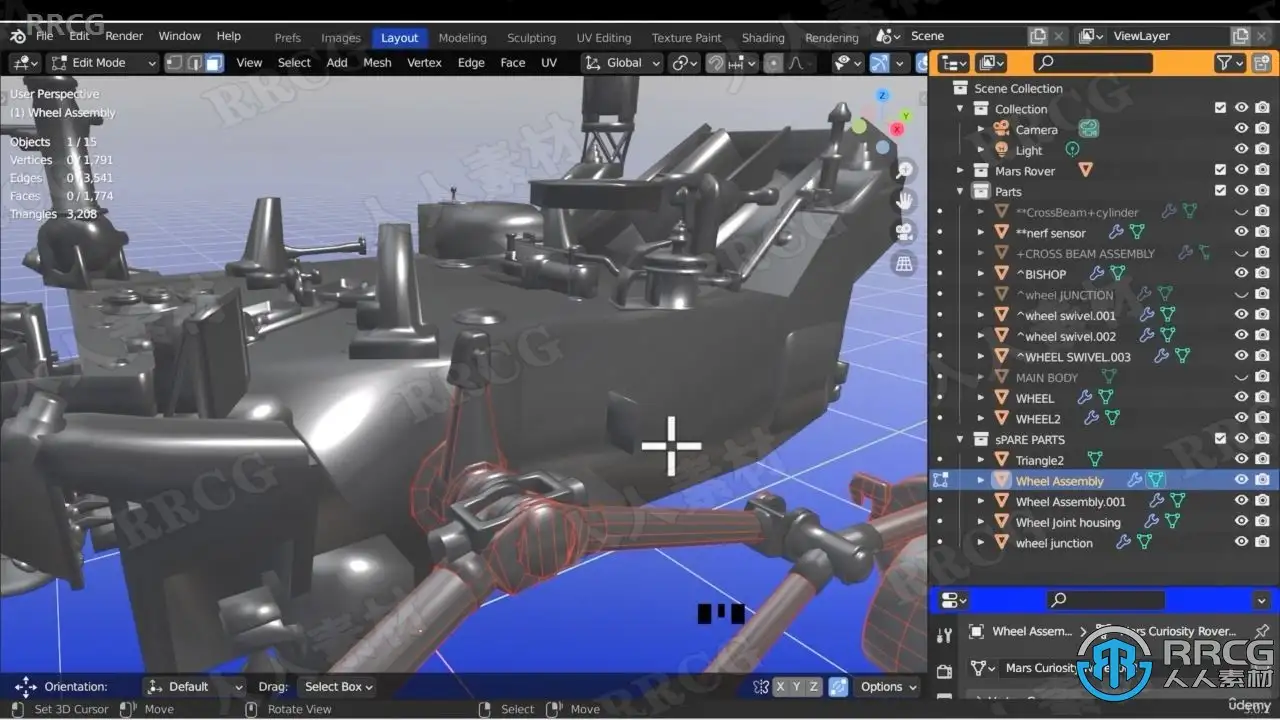
Task: Click the light data icon beside Light
Action: tap(1072, 150)
